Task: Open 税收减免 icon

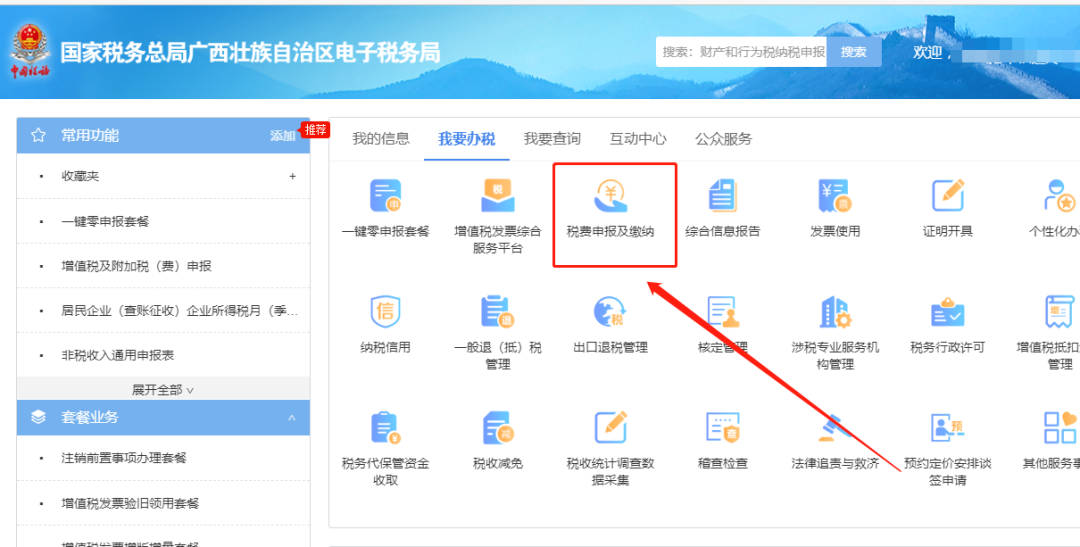Action: (x=497, y=428)
